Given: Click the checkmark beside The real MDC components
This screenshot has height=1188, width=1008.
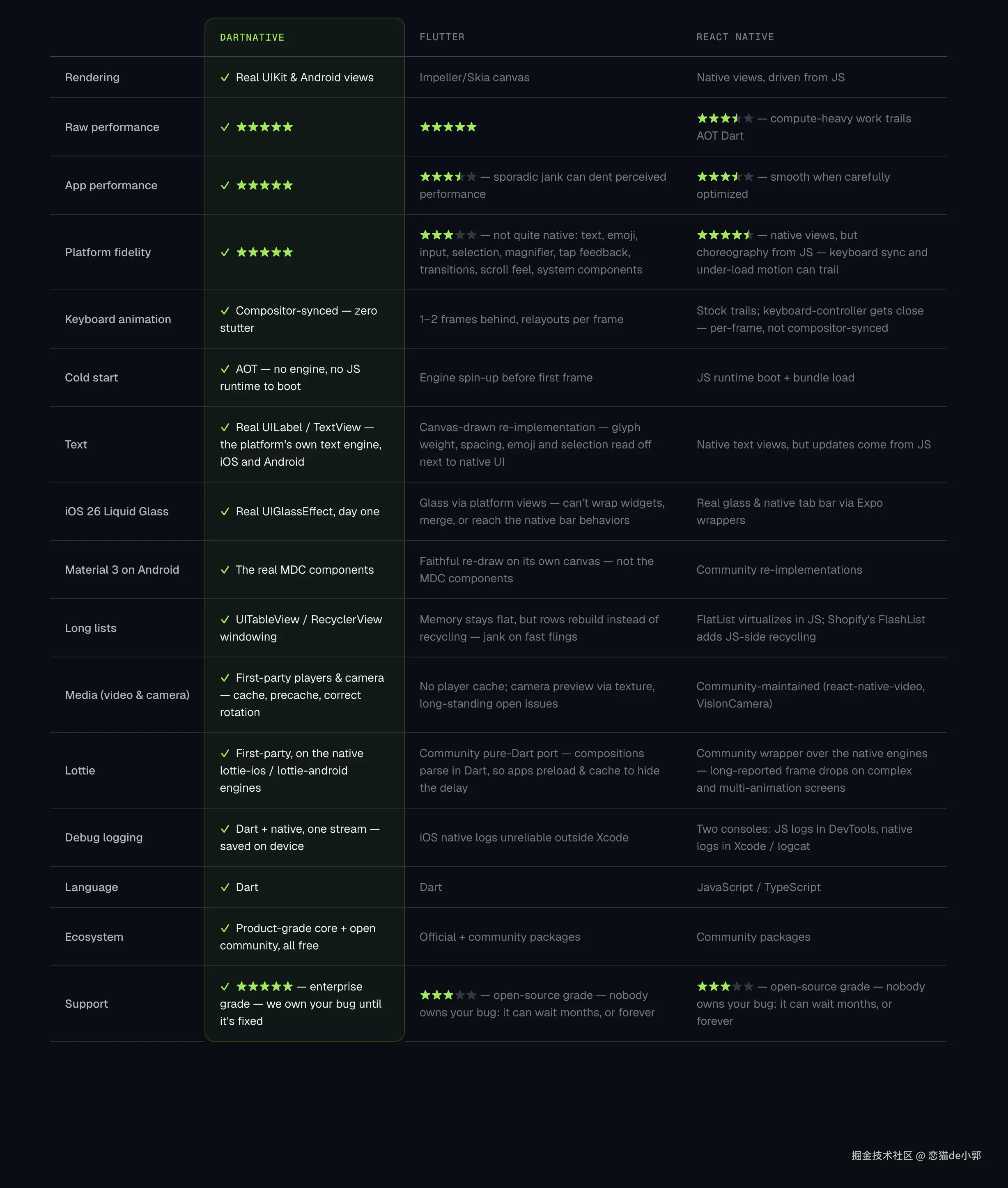Looking at the screenshot, I should [x=225, y=570].
